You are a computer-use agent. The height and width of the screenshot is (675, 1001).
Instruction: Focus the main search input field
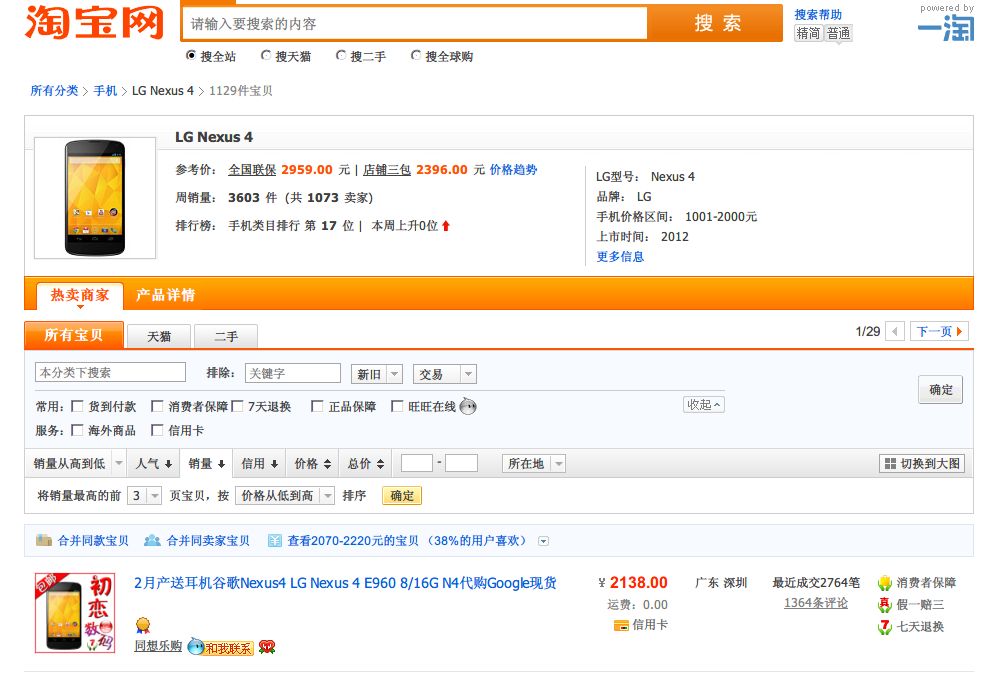pyautogui.click(x=415, y=24)
